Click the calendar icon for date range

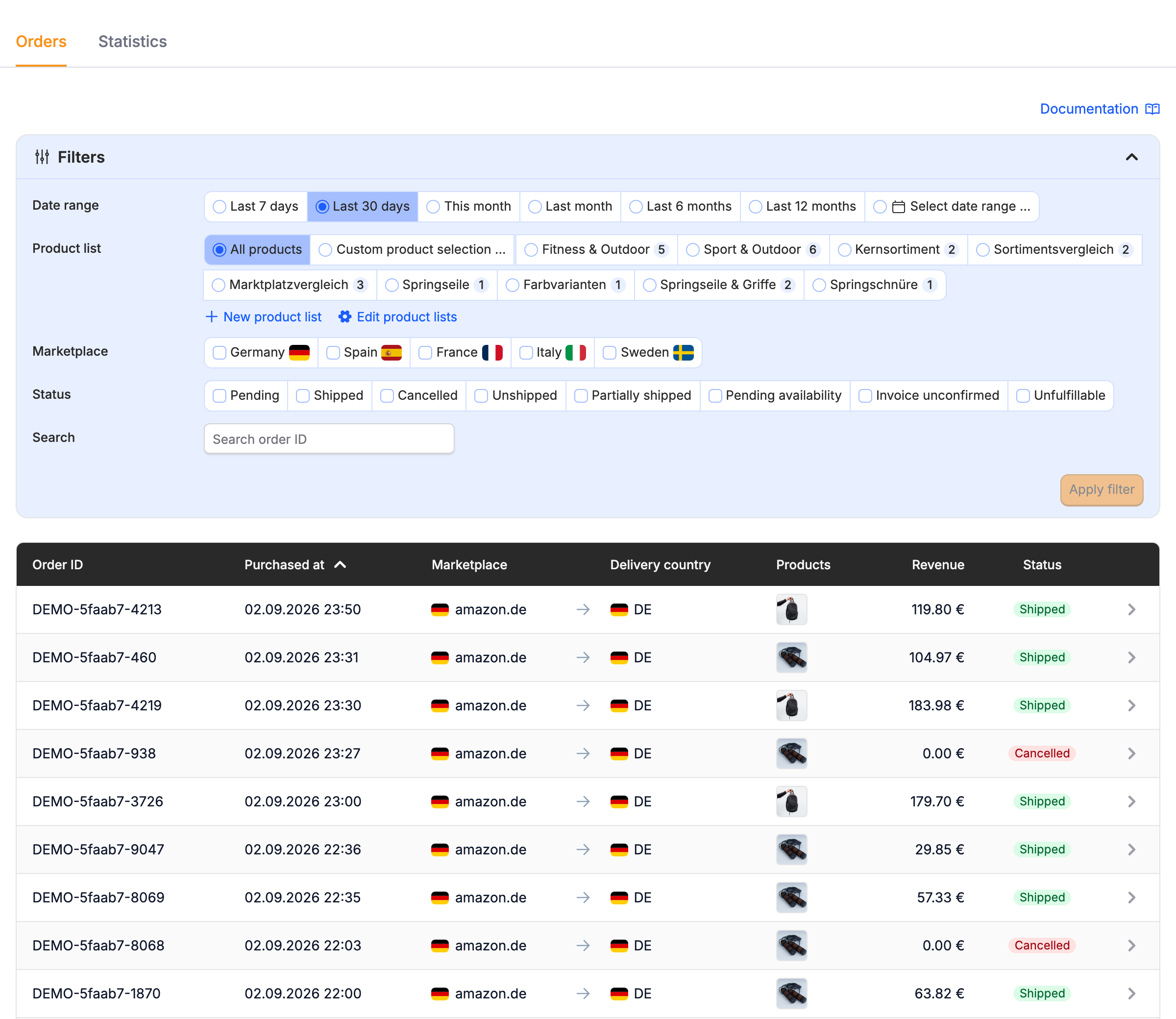[x=899, y=207]
